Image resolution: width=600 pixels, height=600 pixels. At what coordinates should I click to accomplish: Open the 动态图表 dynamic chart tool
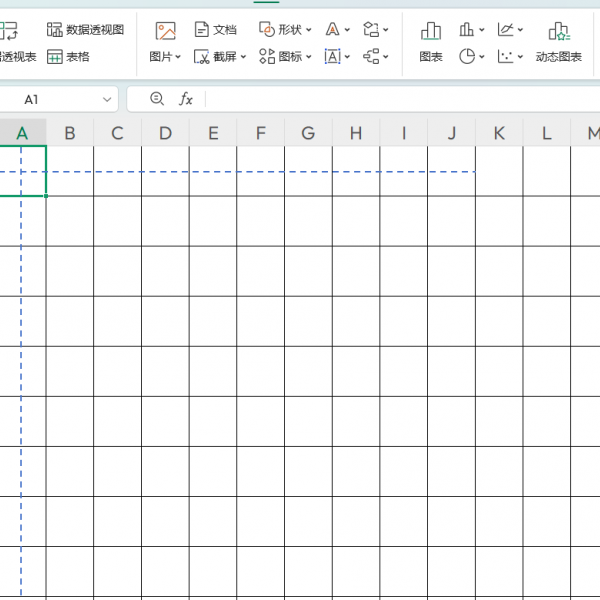coord(558,31)
